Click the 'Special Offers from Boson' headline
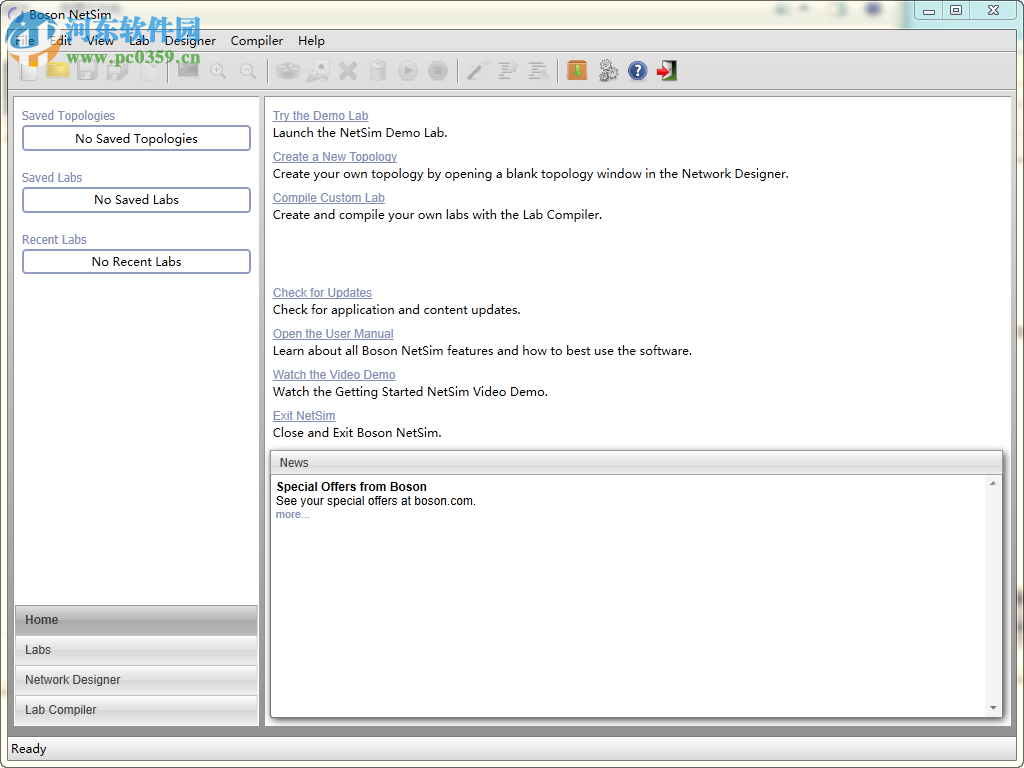1024x768 pixels. [x=351, y=487]
